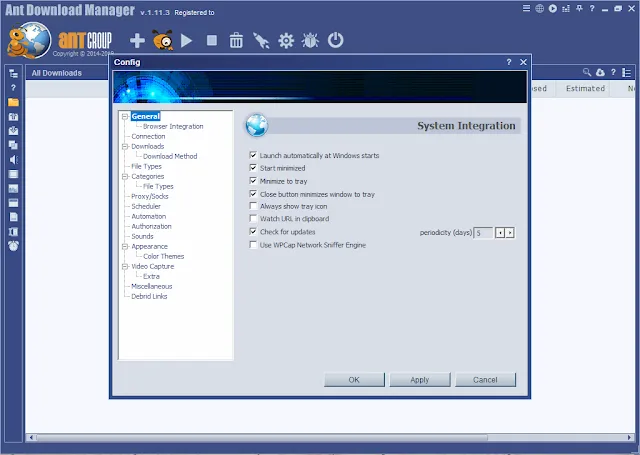Image resolution: width=640 pixels, height=455 pixels.
Task: Enable Watch URL in clipboard
Action: [253, 218]
